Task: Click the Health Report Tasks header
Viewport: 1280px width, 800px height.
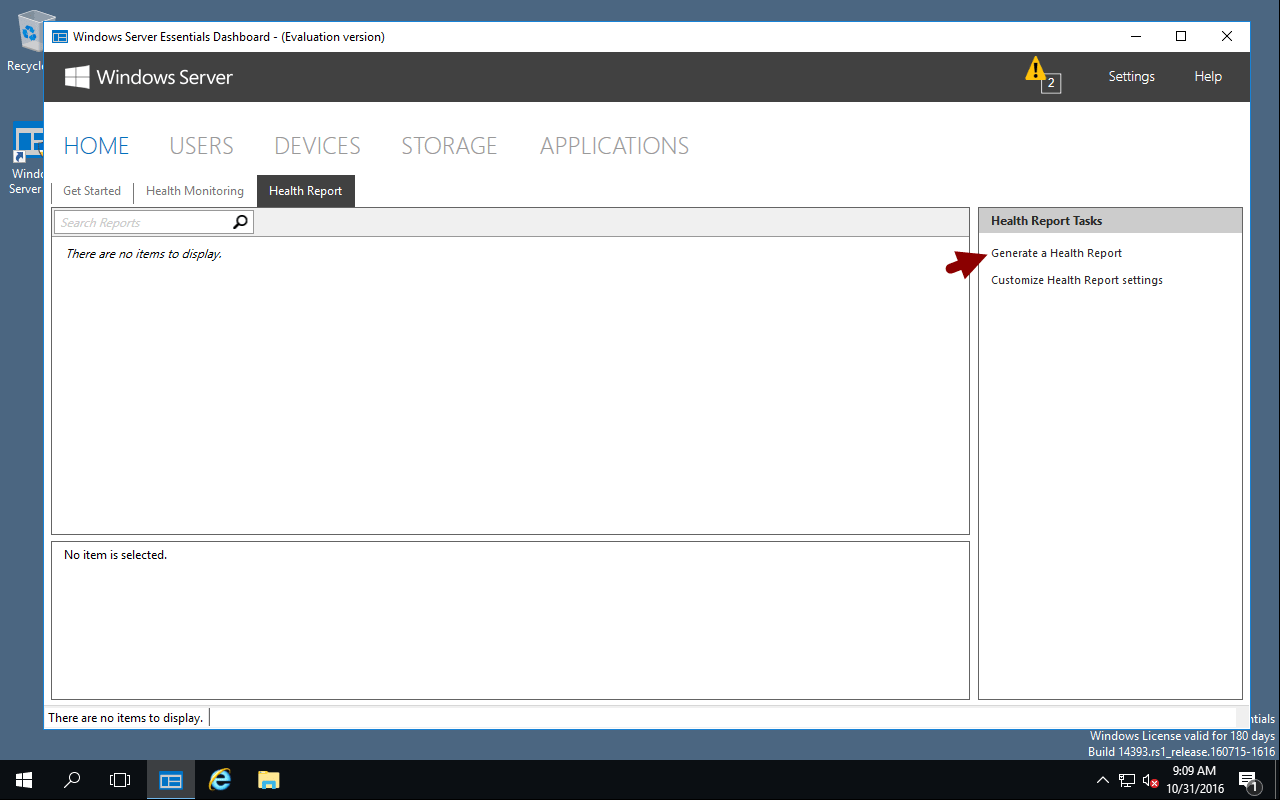Action: point(1110,221)
